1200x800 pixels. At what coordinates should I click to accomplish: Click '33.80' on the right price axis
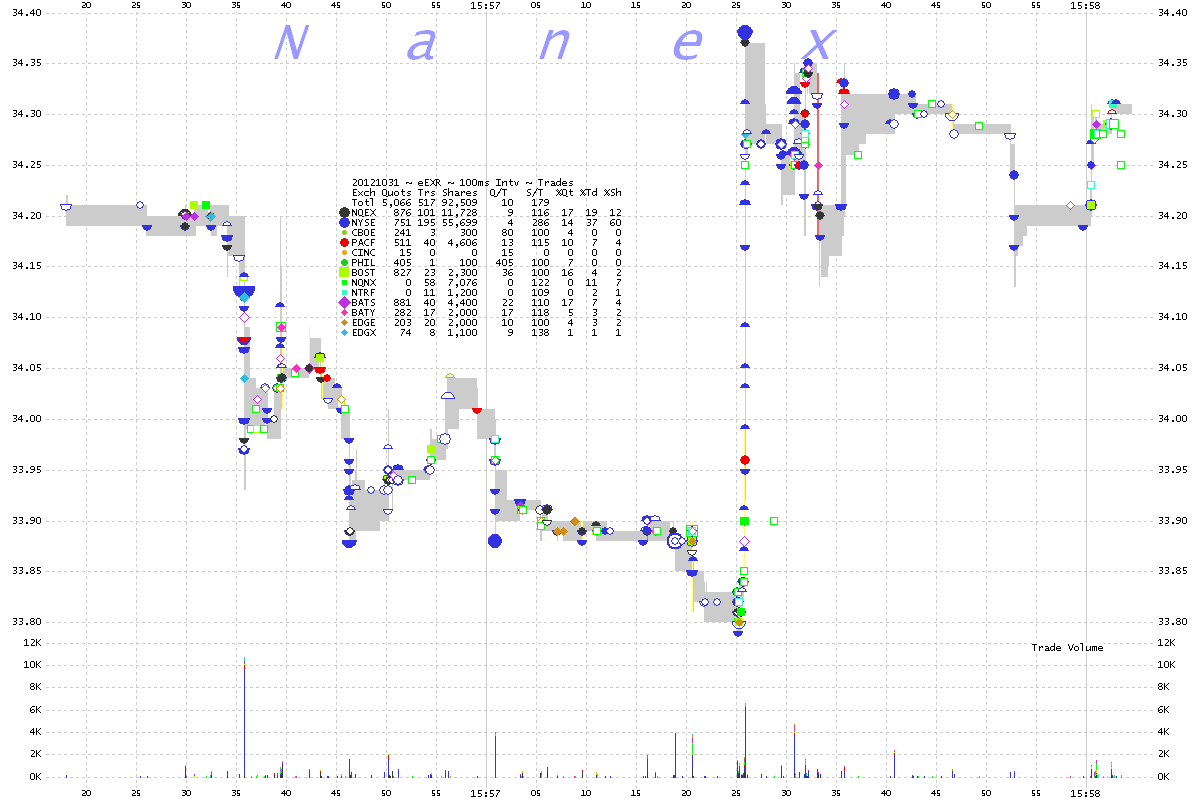(1174, 621)
